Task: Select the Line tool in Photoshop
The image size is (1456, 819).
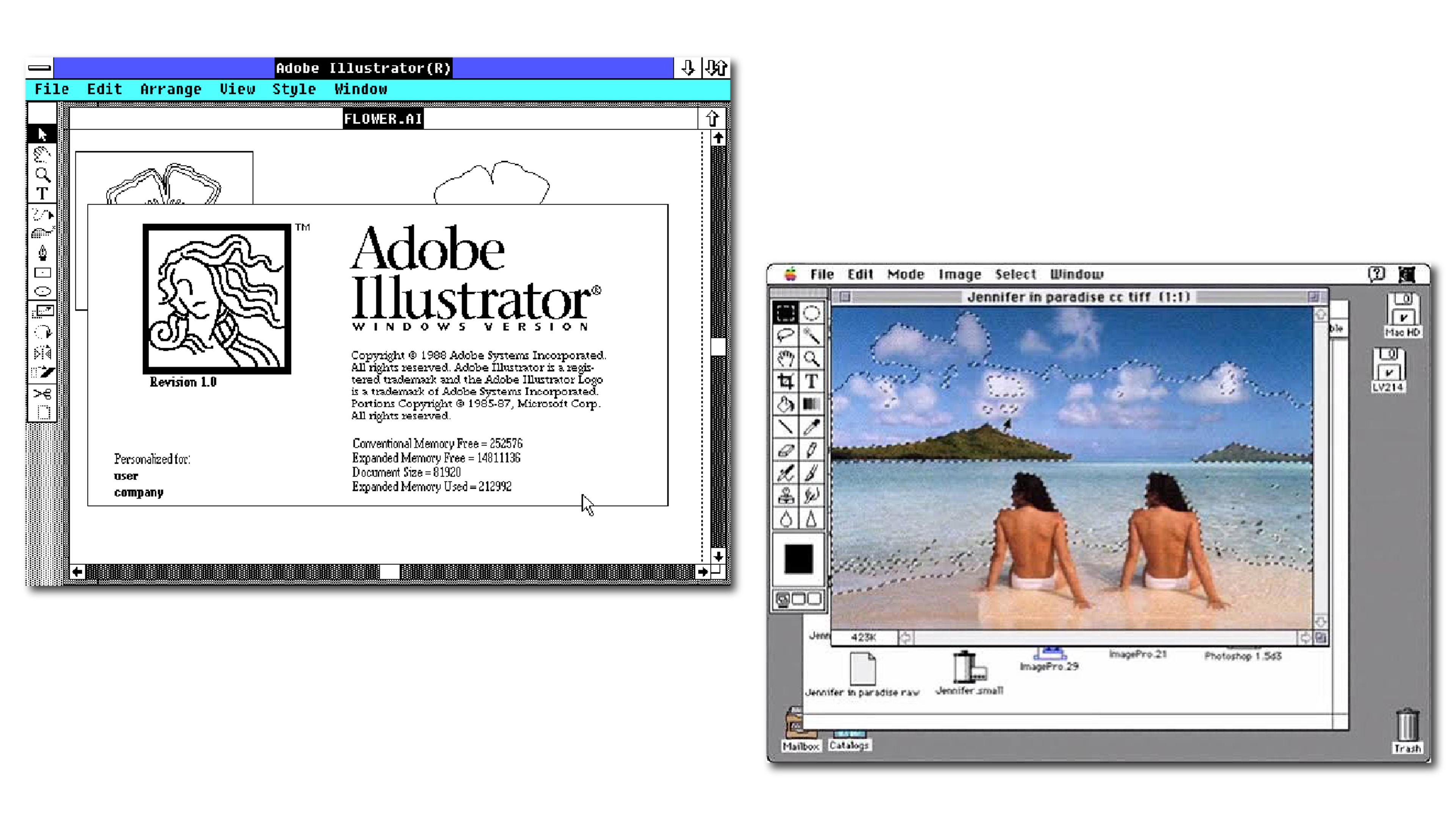Action: [786, 427]
